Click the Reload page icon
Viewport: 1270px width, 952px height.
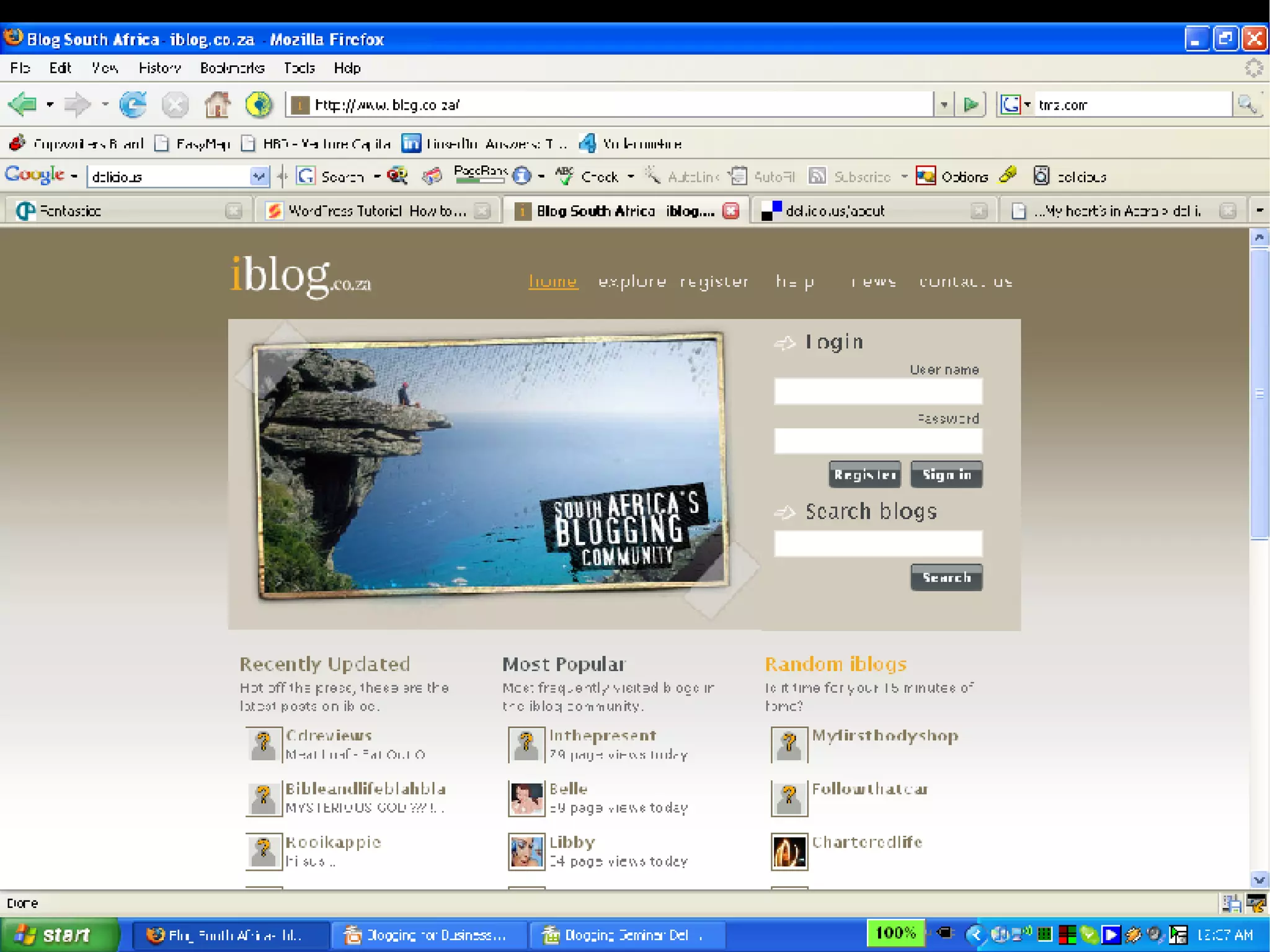pyautogui.click(x=133, y=104)
